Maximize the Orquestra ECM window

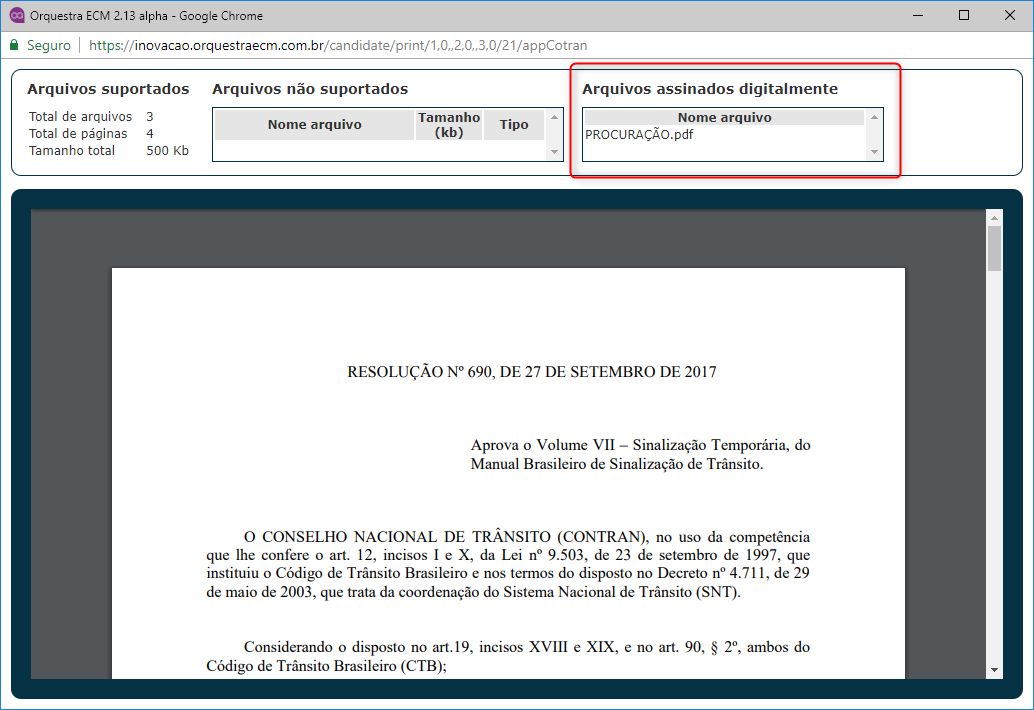(964, 15)
